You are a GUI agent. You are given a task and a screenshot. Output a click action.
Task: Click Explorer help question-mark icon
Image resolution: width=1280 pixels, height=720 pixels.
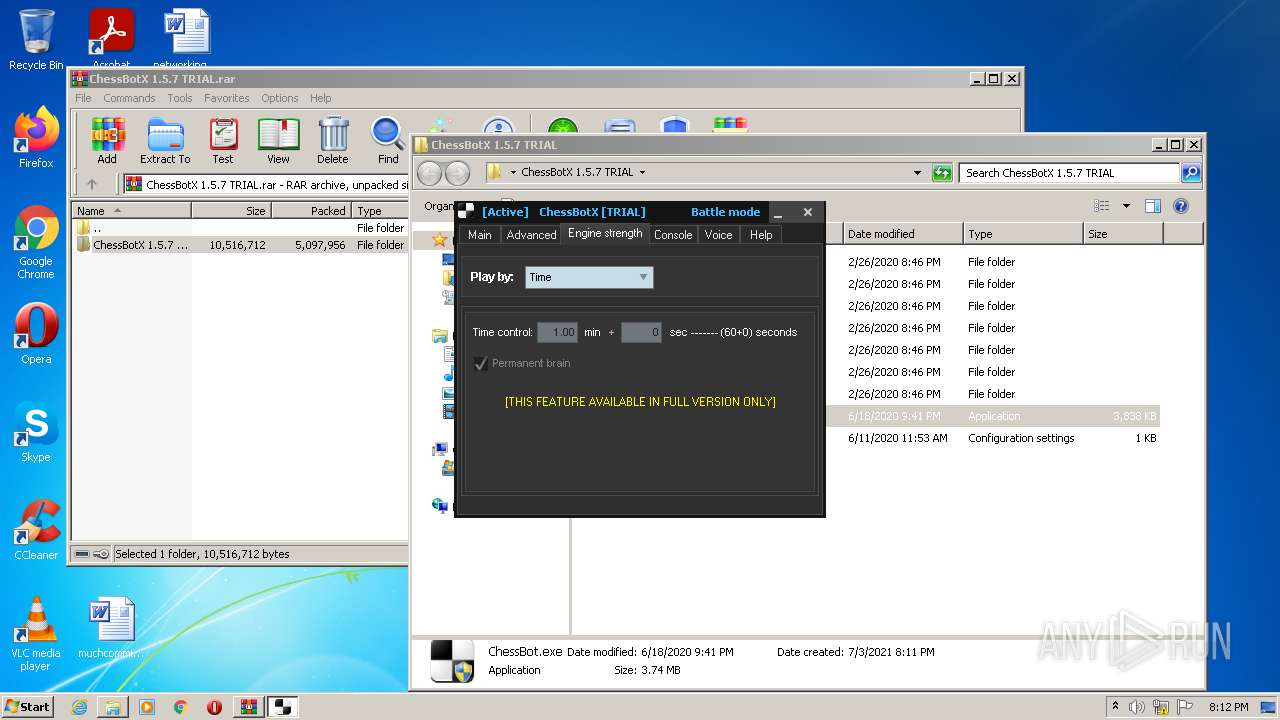(x=1180, y=206)
